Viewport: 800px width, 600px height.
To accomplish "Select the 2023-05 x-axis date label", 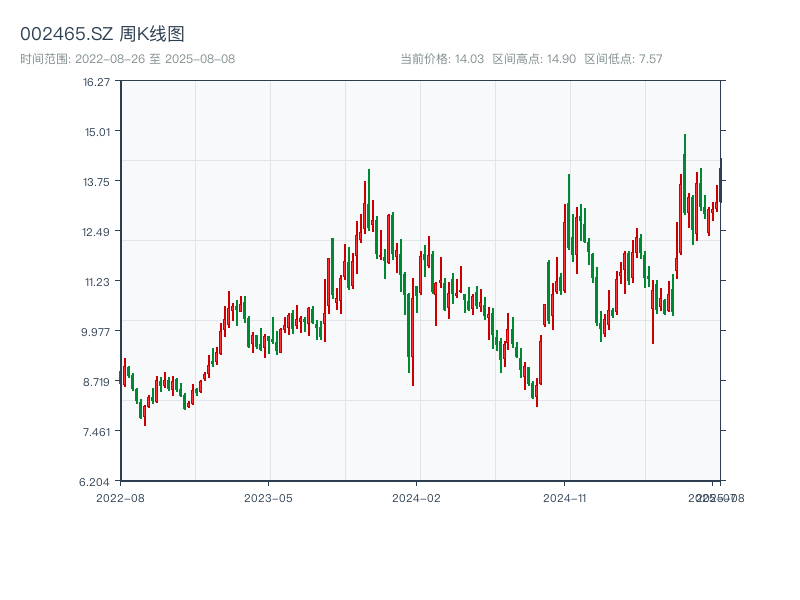I will click(268, 497).
